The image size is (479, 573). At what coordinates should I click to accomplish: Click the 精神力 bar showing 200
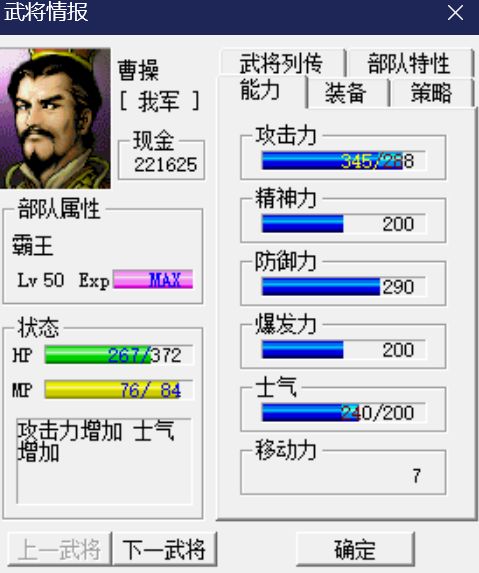click(344, 223)
